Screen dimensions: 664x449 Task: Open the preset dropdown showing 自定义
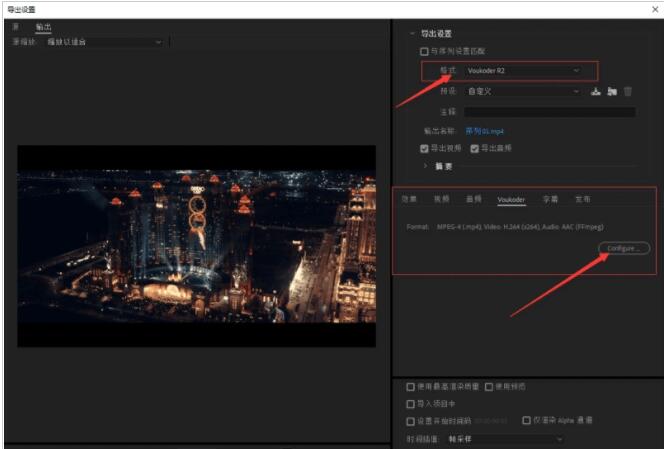523,91
